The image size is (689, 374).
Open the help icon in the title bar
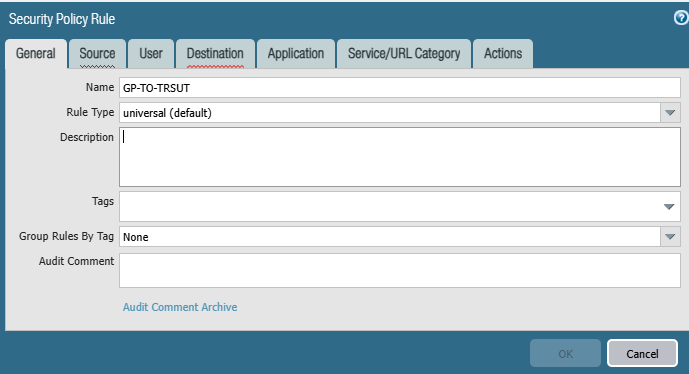pyautogui.click(x=681, y=18)
